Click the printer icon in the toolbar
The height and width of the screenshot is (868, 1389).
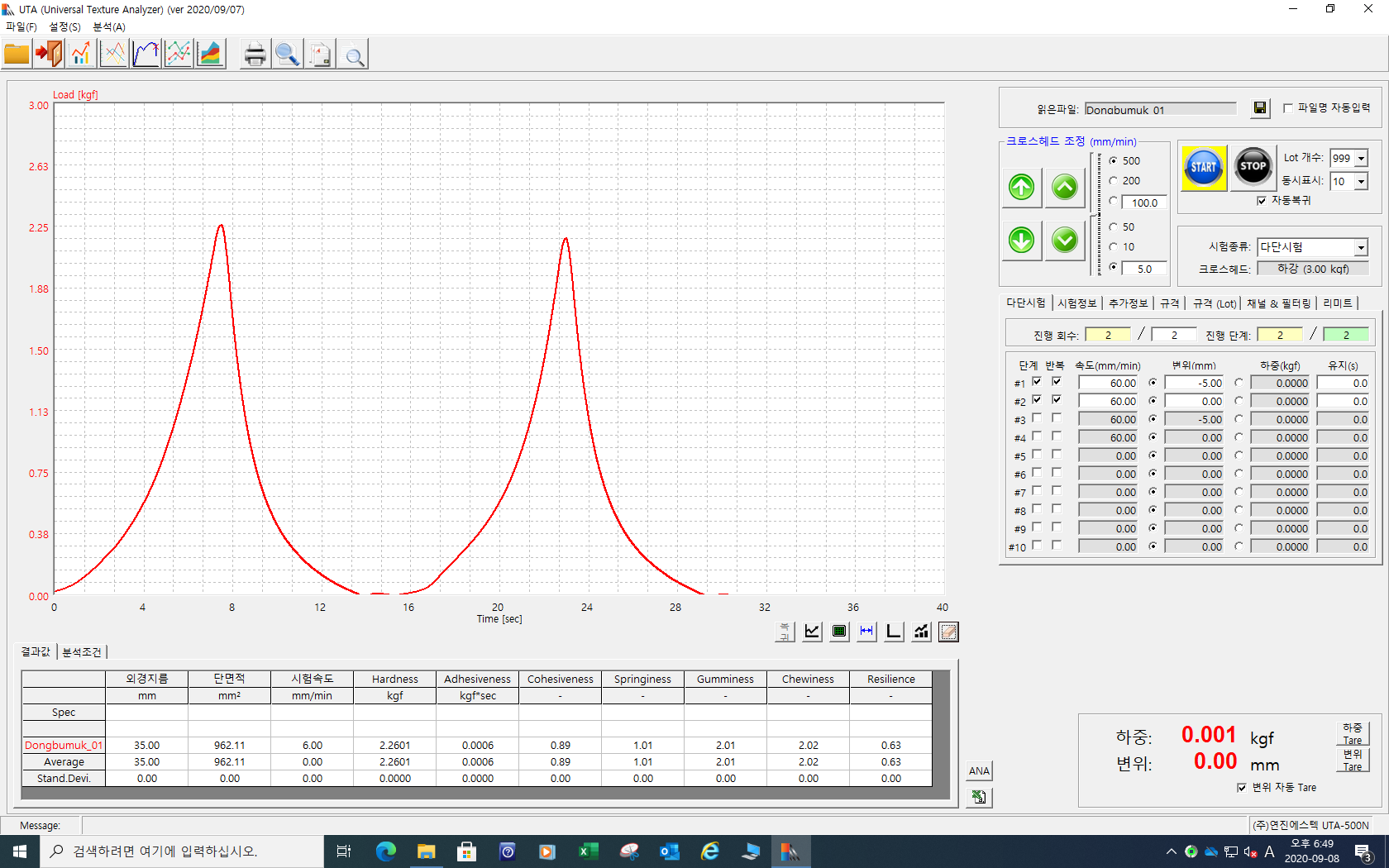point(255,55)
